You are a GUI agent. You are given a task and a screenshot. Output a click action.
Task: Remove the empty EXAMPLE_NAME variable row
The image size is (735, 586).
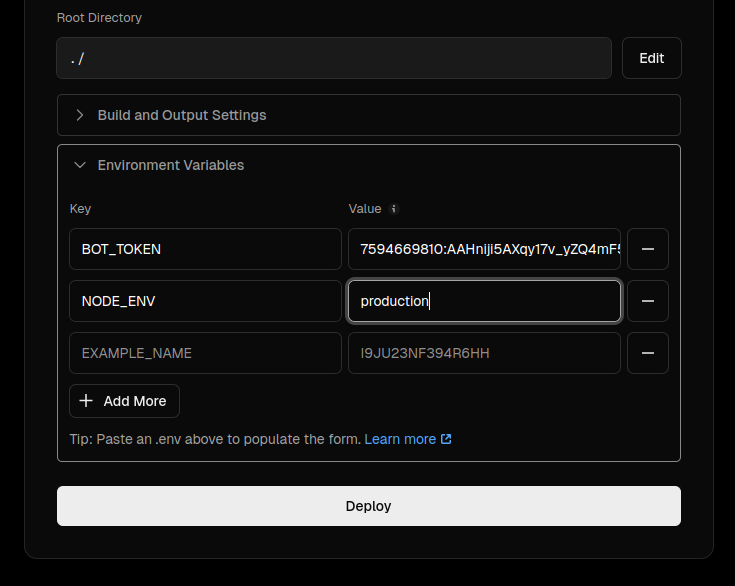coord(648,353)
